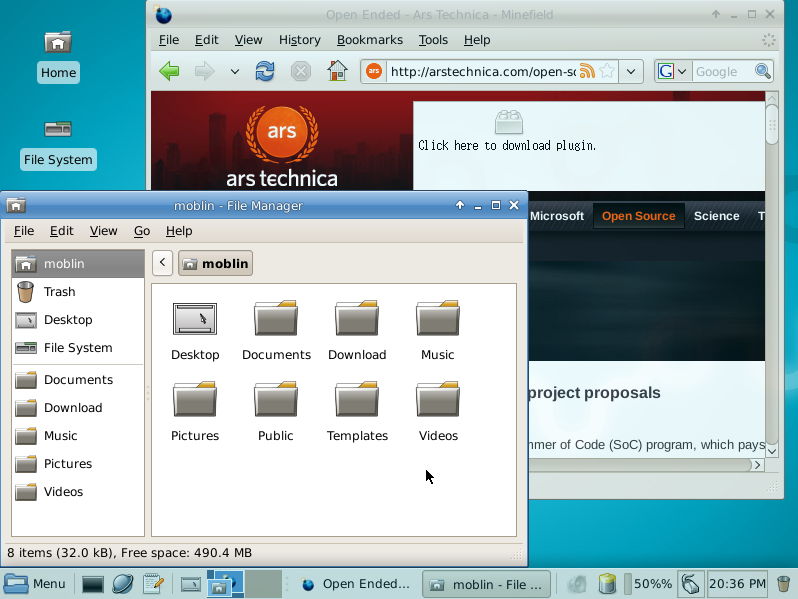Select Download in the sidebar

(x=78, y=408)
